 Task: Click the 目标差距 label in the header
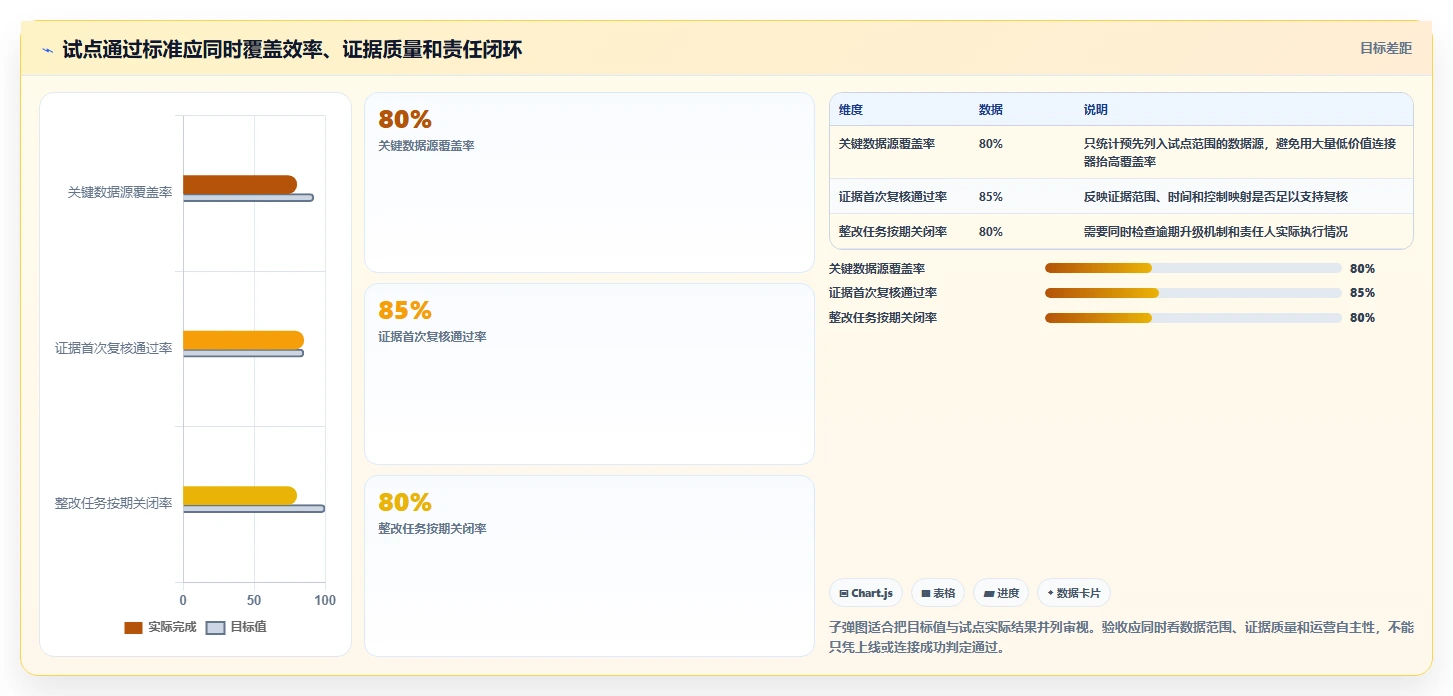click(x=1385, y=48)
